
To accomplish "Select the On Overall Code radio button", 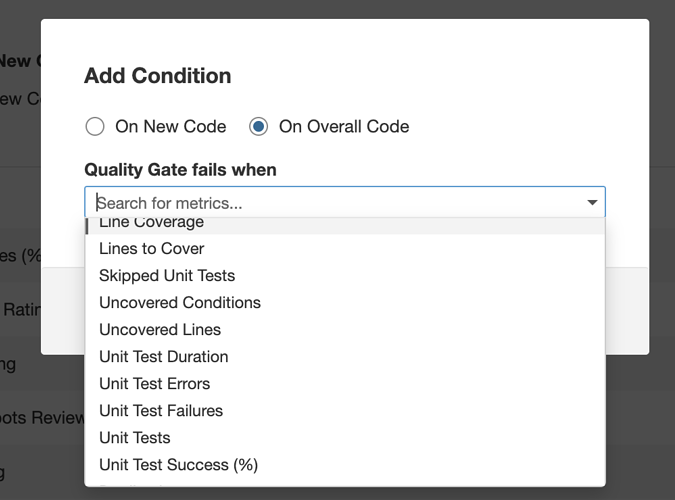I will point(259,126).
